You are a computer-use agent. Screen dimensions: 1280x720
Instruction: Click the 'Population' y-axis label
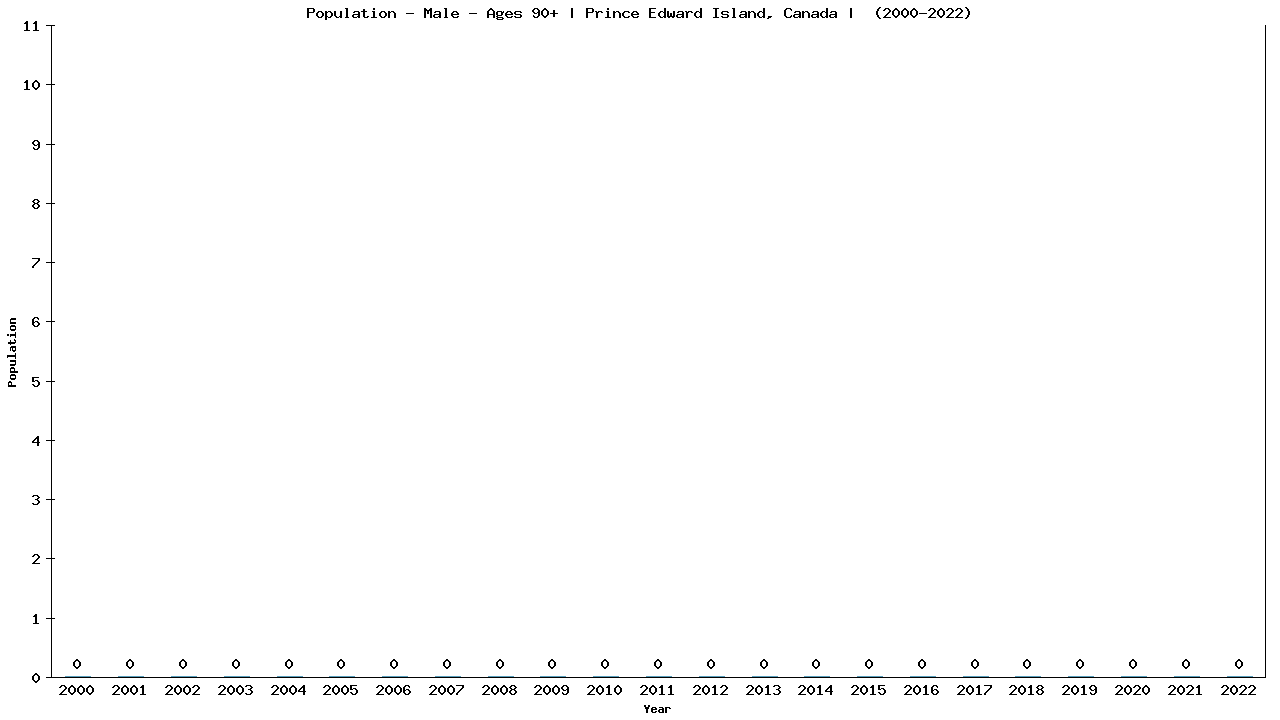tap(13, 352)
